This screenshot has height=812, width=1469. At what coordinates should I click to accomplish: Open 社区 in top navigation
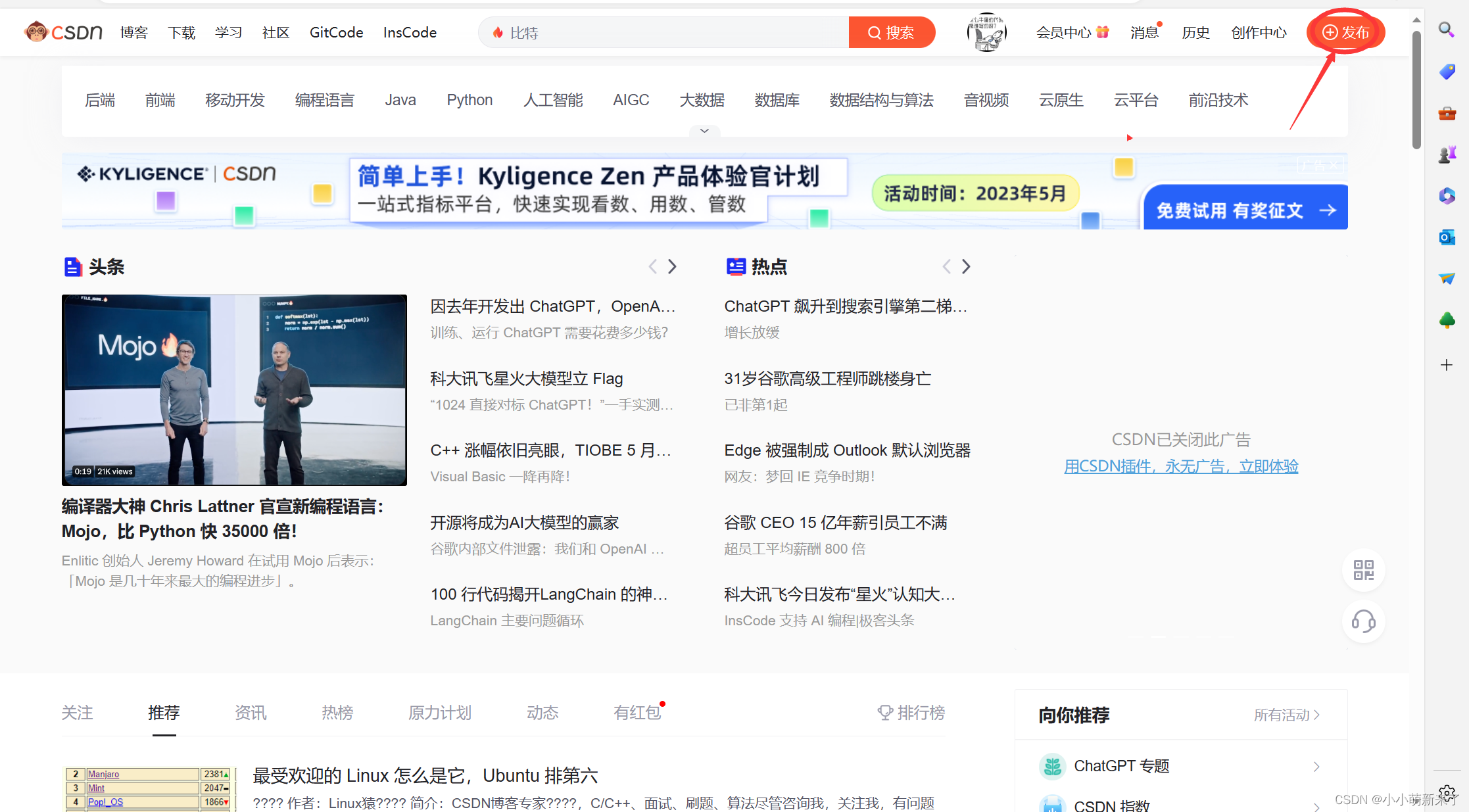tap(276, 32)
